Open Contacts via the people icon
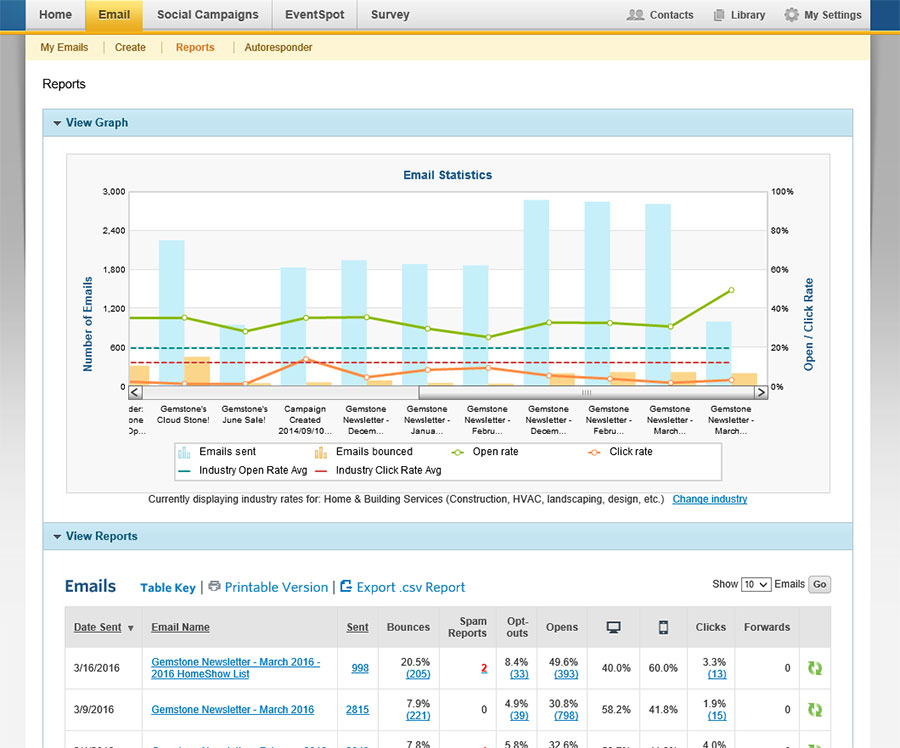900x748 pixels. point(635,15)
